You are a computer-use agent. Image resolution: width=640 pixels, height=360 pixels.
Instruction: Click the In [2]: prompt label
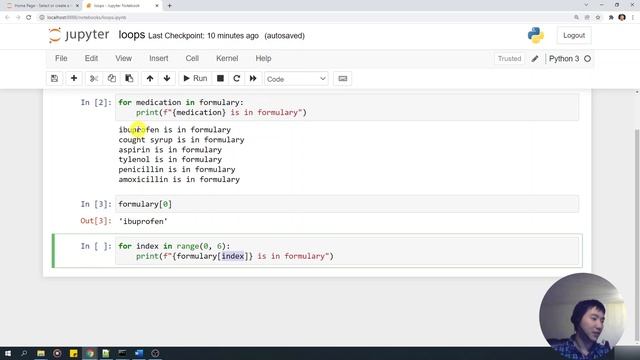tap(96, 102)
